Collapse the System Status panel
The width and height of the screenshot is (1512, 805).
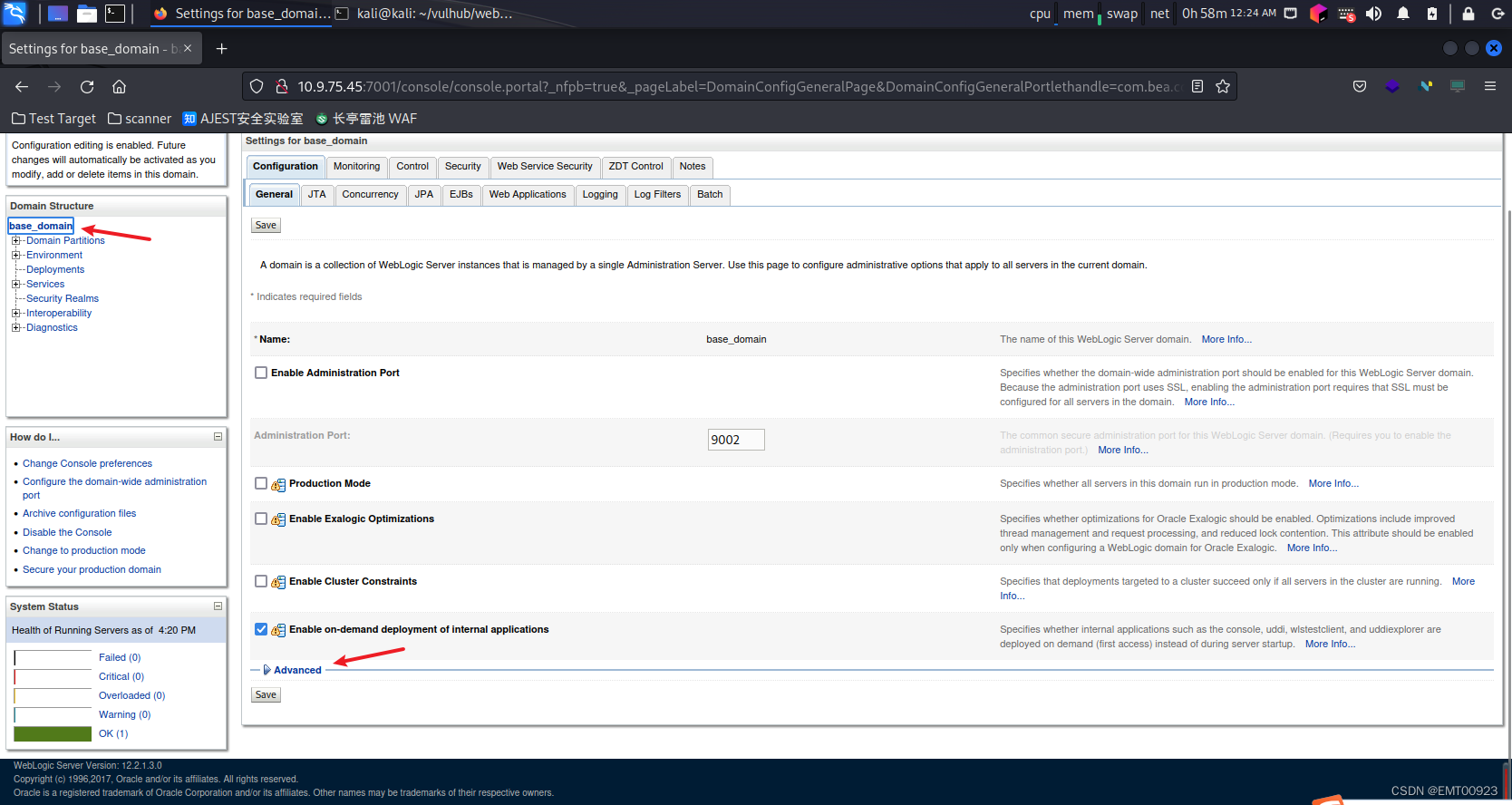pos(218,606)
